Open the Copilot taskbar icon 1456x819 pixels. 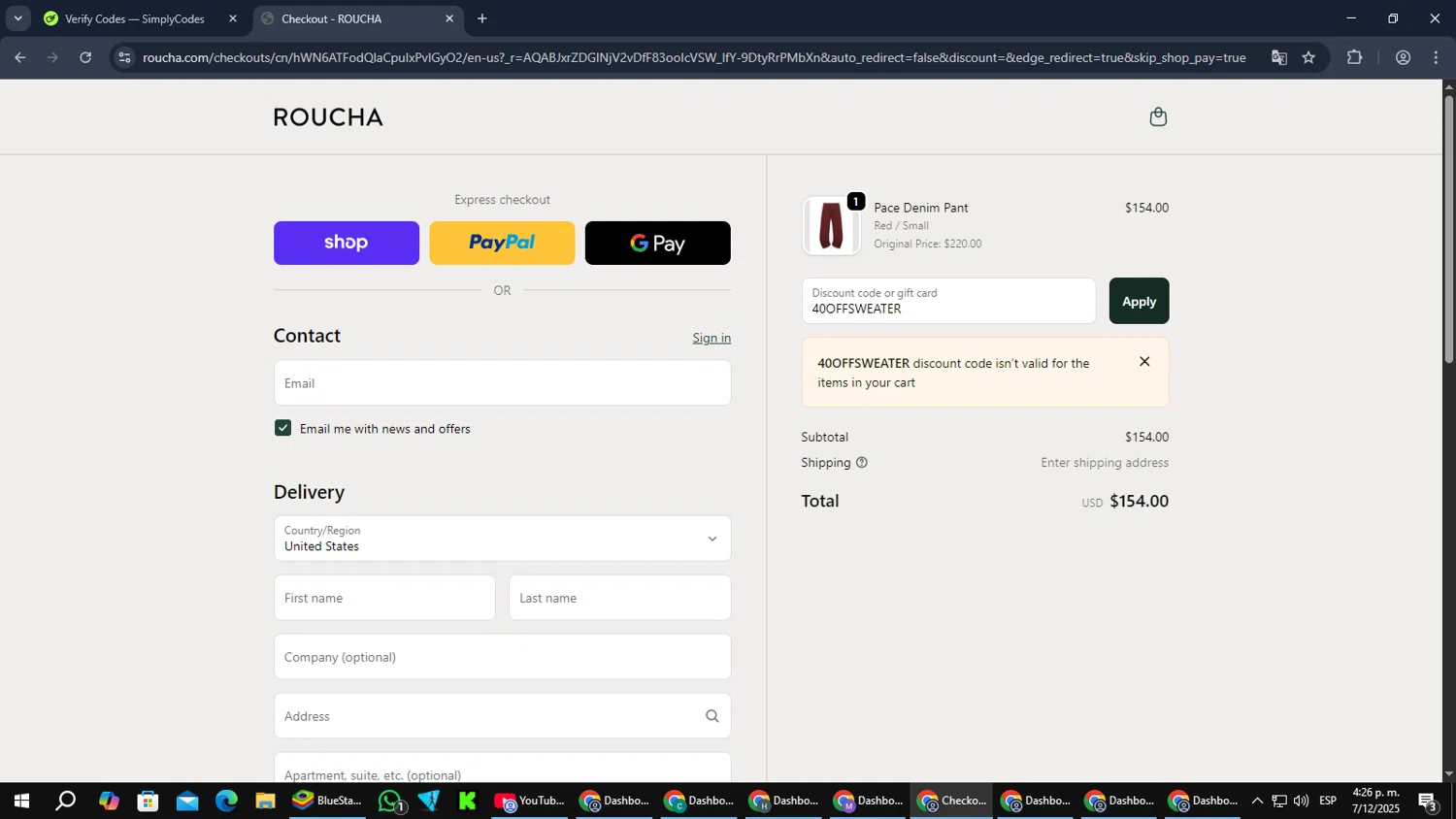pyautogui.click(x=109, y=801)
